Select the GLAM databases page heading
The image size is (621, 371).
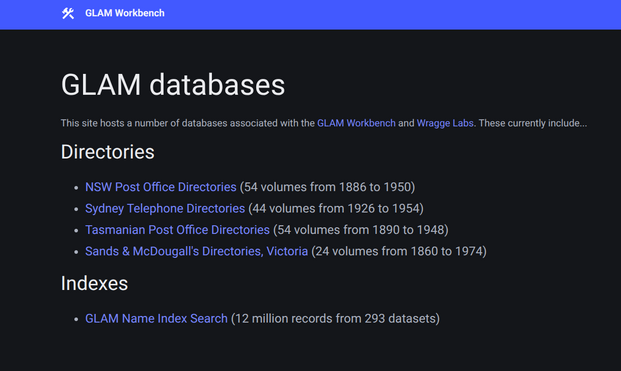tap(173, 85)
